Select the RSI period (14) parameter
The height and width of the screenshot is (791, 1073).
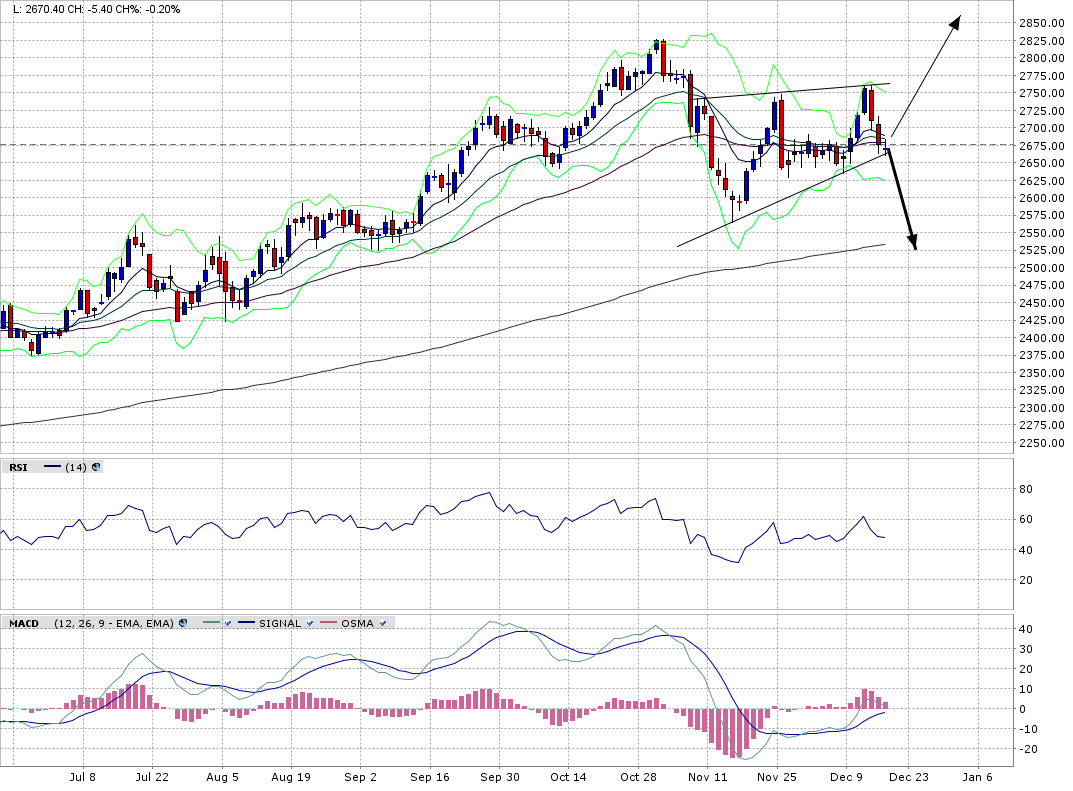(x=77, y=467)
